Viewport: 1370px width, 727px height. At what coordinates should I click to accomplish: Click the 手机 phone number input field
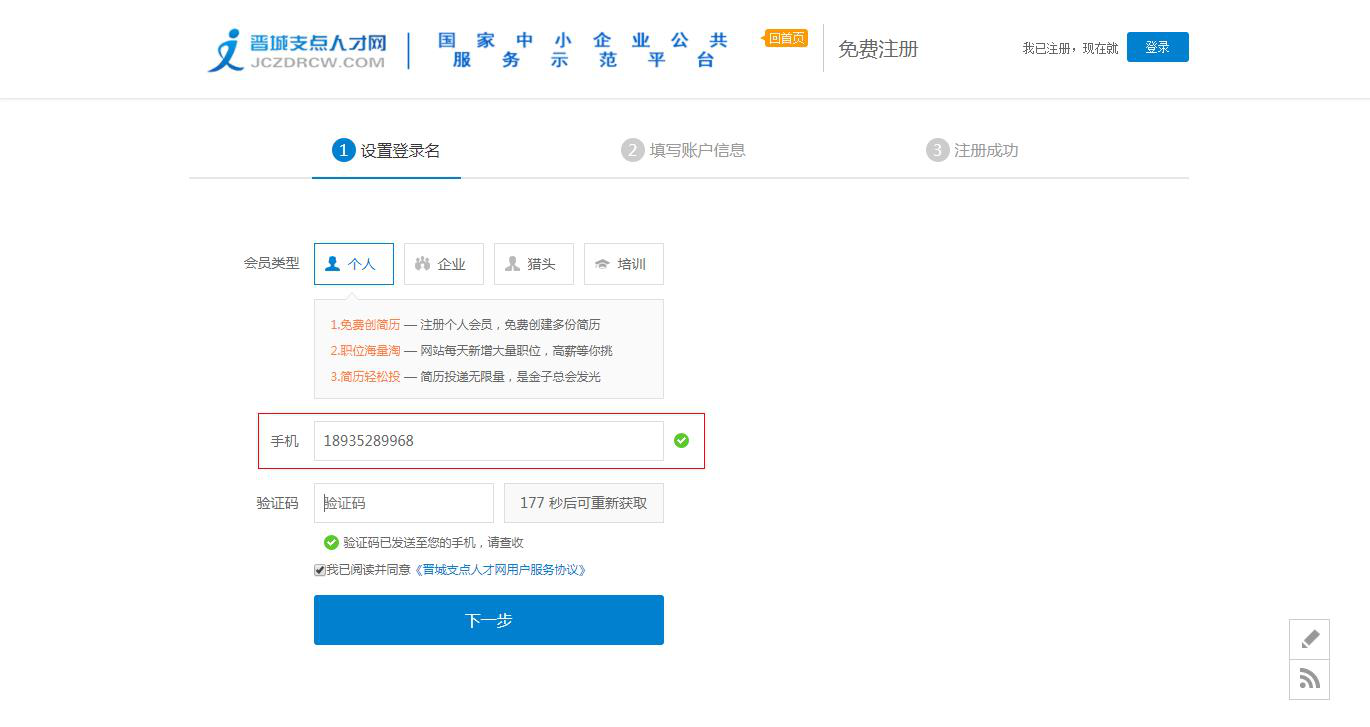coord(489,441)
